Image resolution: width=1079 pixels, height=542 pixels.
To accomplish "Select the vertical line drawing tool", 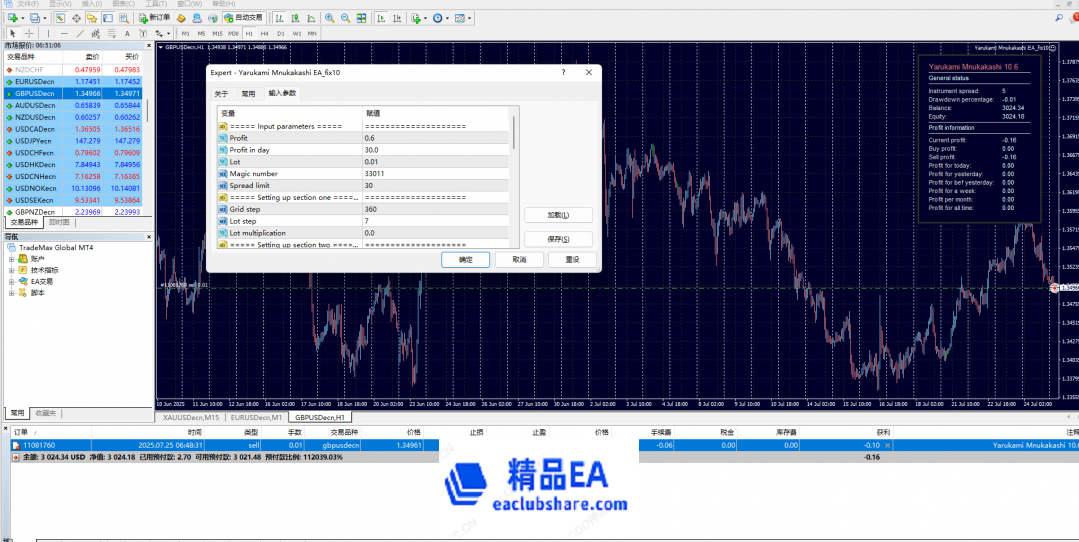I will point(48,33).
